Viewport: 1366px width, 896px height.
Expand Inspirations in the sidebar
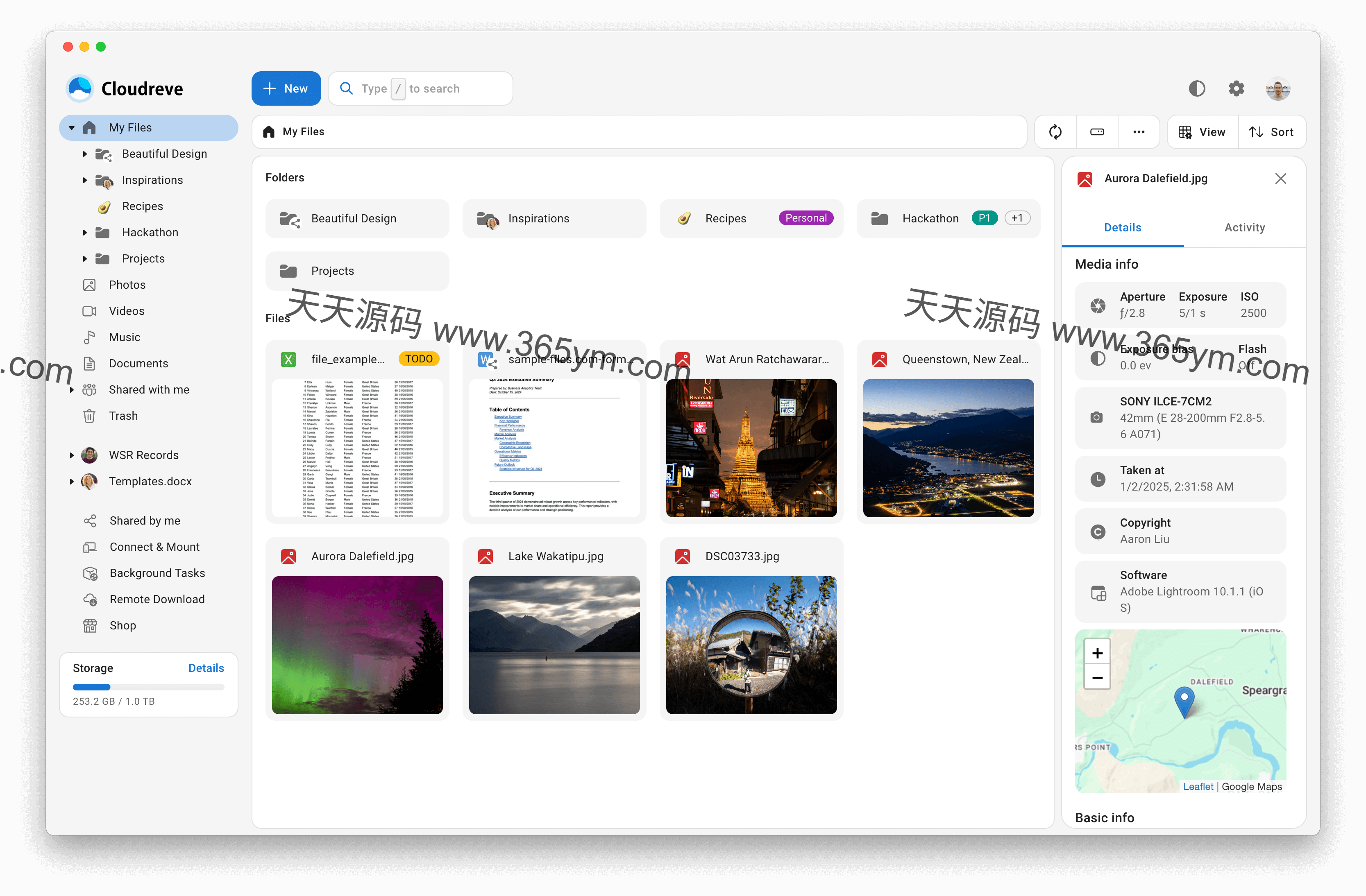tap(85, 180)
